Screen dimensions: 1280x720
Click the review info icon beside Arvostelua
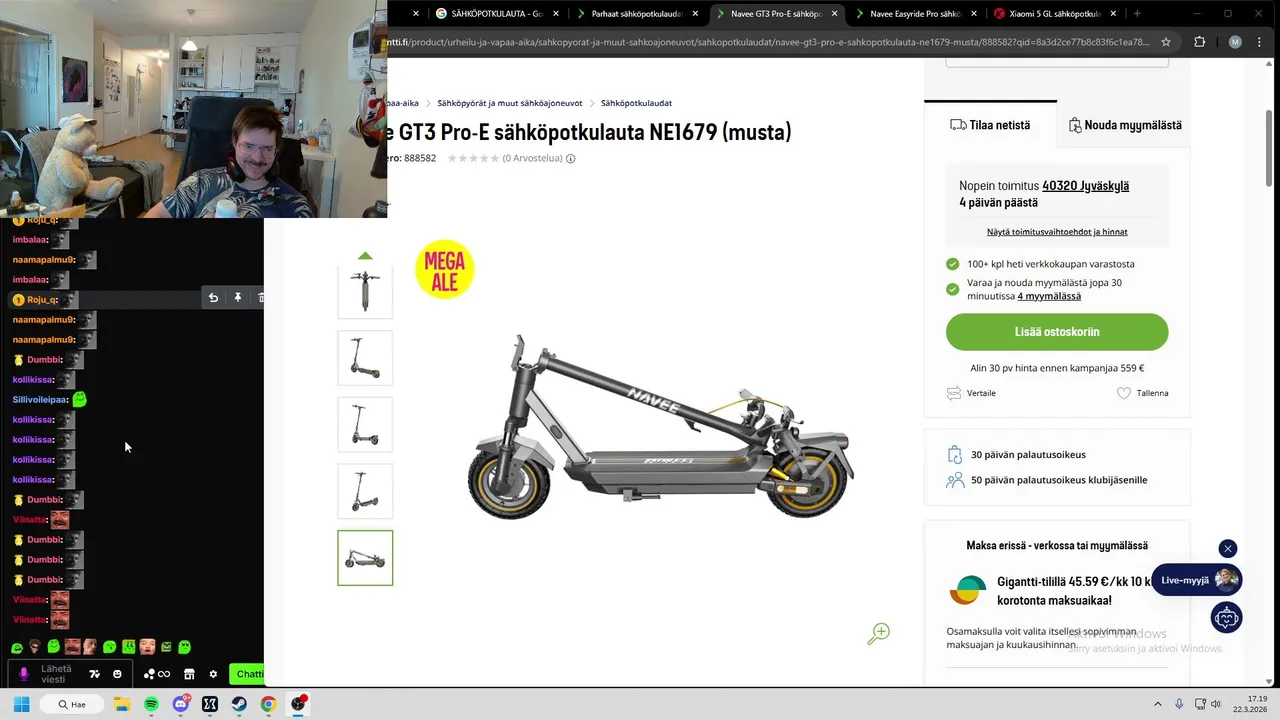point(571,158)
